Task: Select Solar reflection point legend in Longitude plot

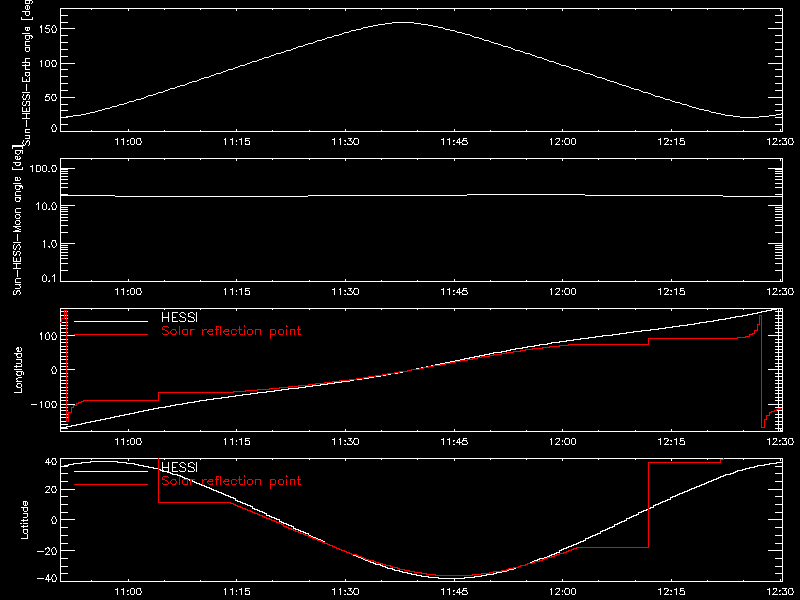Action: click(x=231, y=331)
